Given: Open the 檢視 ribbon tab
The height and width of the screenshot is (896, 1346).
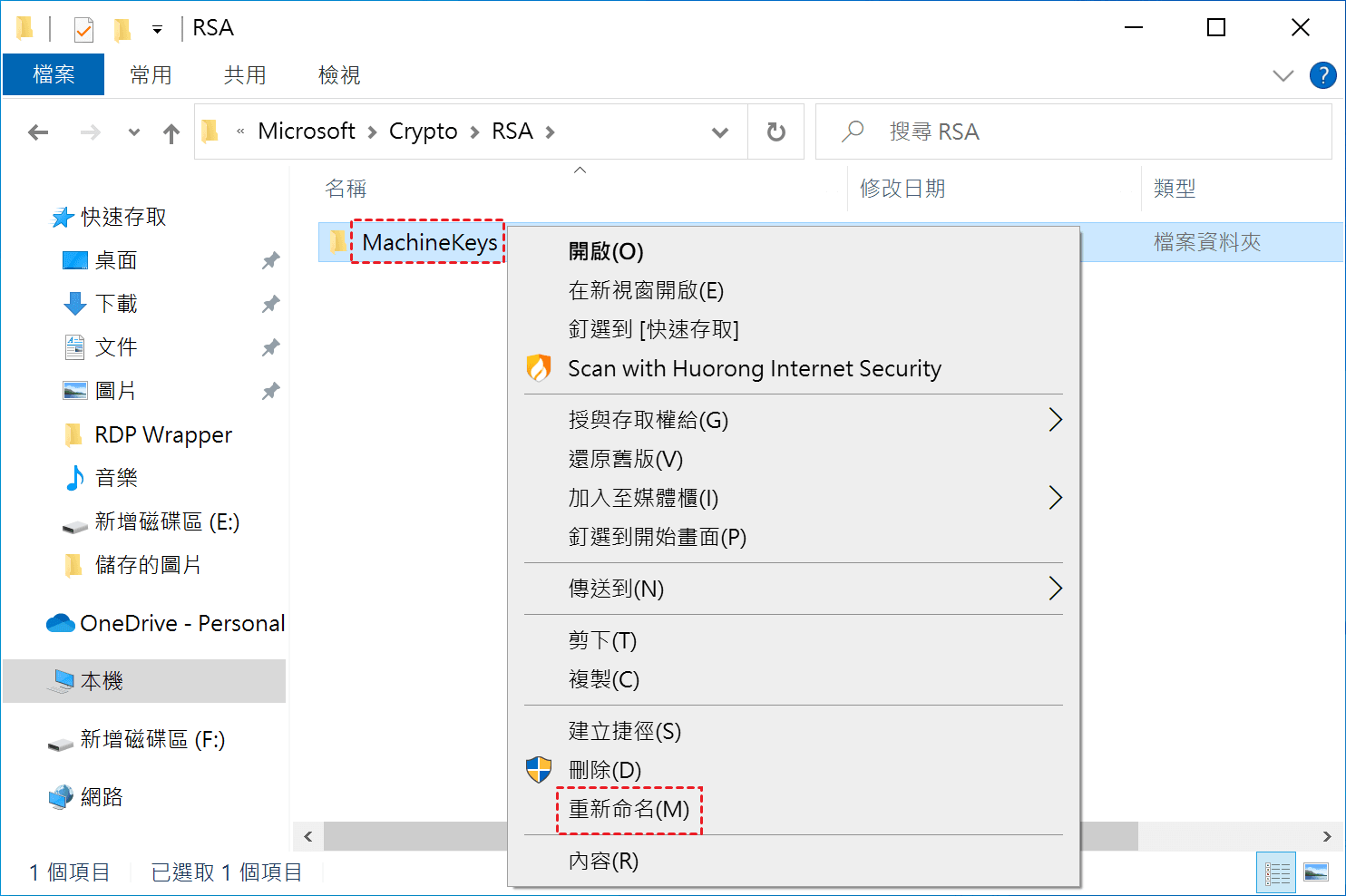Looking at the screenshot, I should pyautogui.click(x=339, y=75).
